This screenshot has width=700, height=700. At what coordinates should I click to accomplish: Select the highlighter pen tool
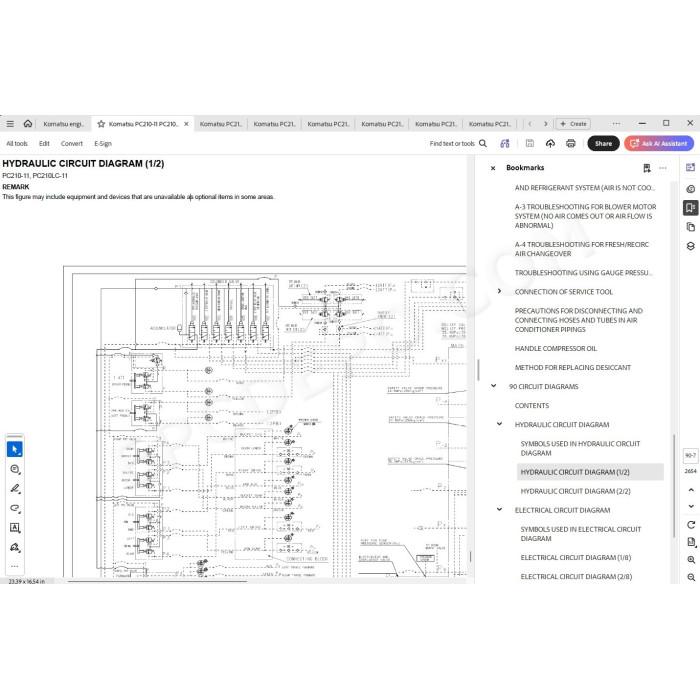(15, 488)
